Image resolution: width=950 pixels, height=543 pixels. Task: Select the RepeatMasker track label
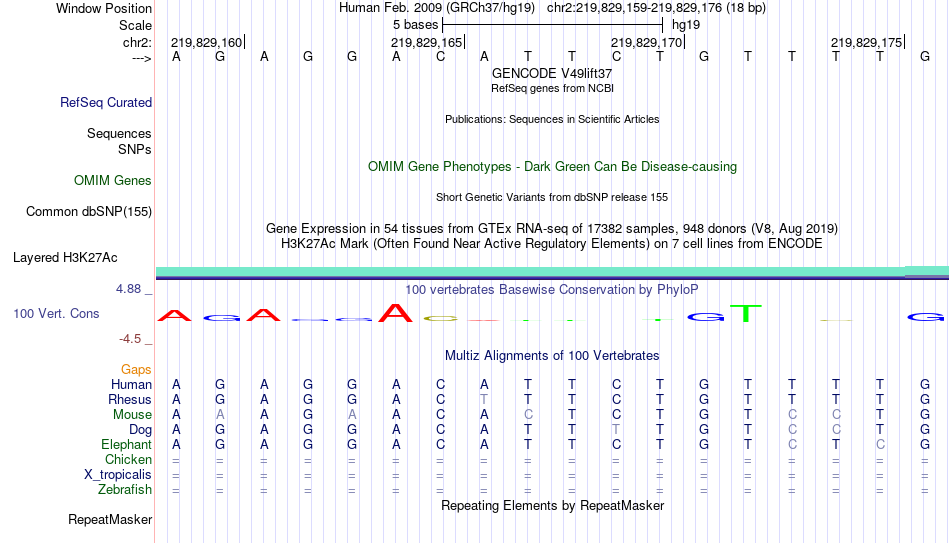click(x=110, y=519)
